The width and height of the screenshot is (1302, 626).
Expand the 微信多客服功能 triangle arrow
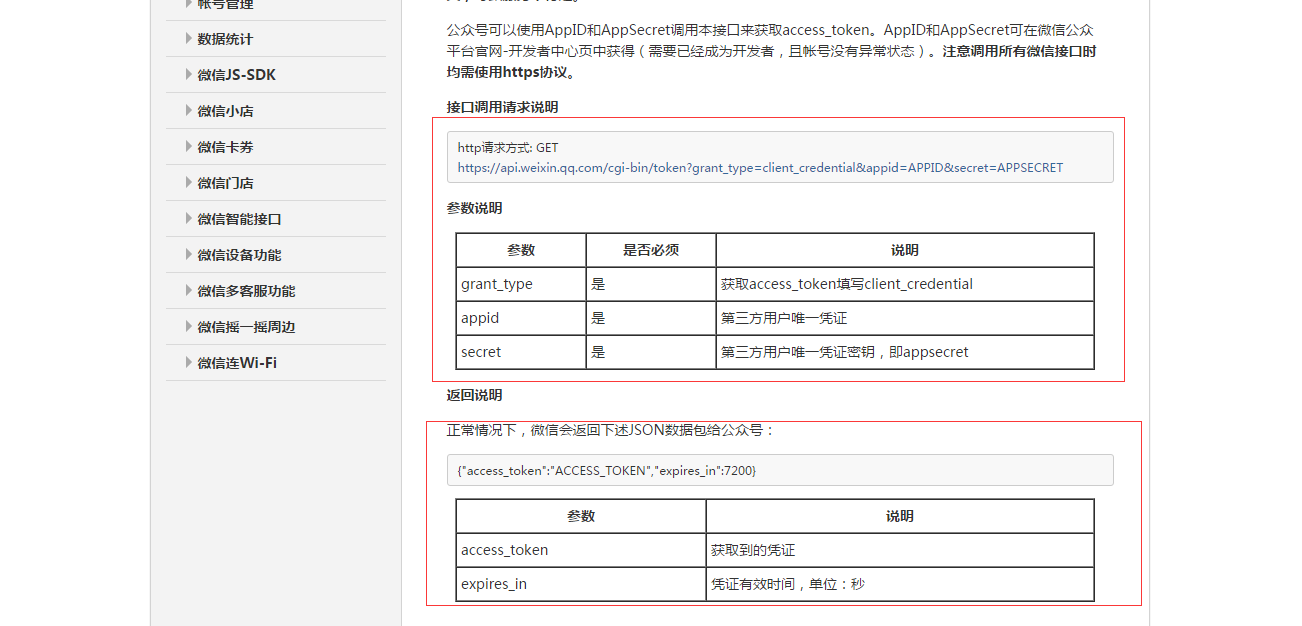(189, 290)
